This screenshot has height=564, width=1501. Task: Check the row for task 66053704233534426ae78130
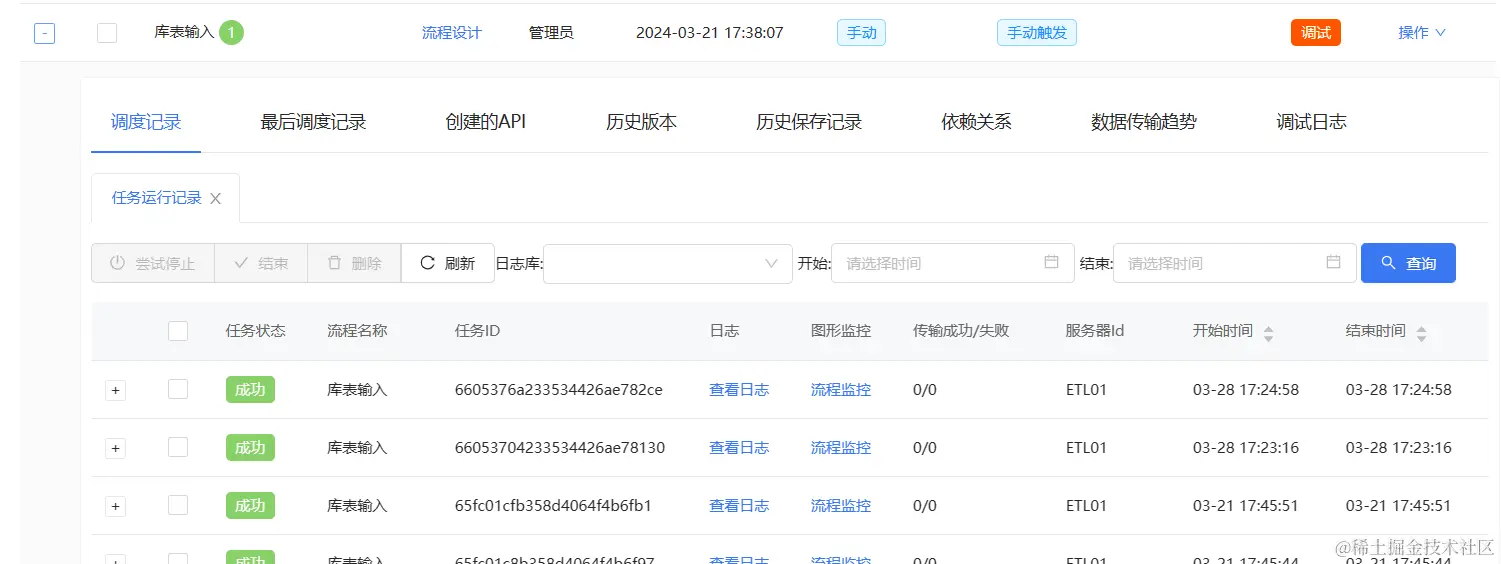coord(178,447)
